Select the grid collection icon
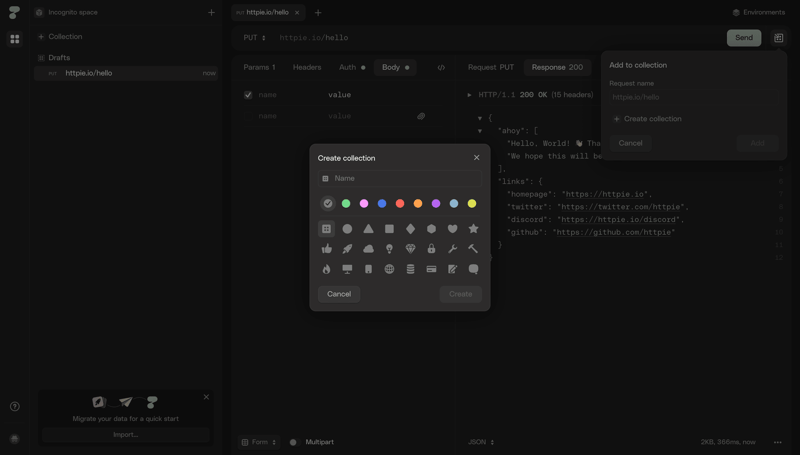 pyautogui.click(x=327, y=229)
